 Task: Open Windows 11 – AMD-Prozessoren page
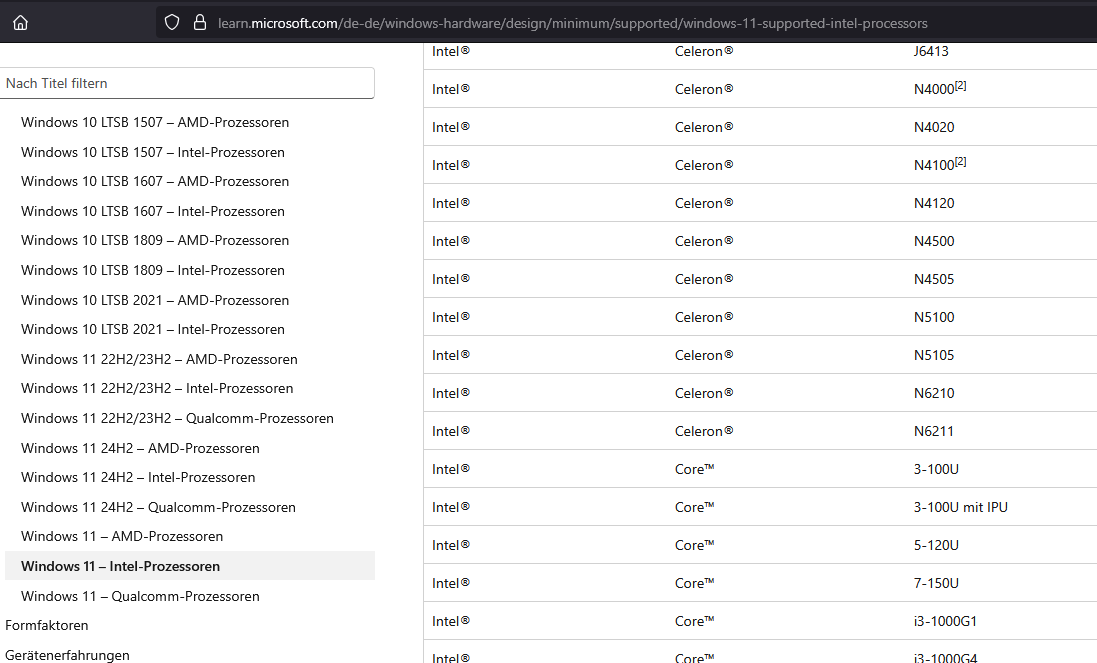click(x=122, y=536)
